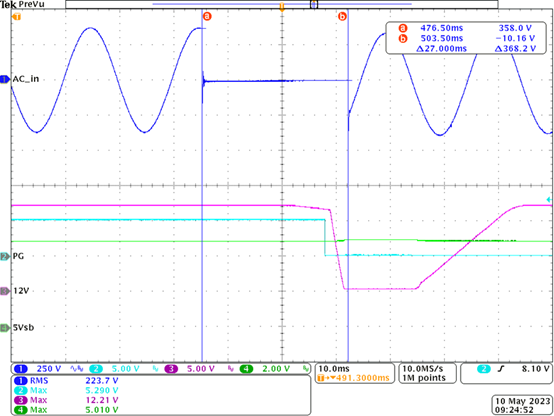Select cursor b marker at top
Image resolution: width=554 pixels, height=416 pixels.
tap(342, 16)
